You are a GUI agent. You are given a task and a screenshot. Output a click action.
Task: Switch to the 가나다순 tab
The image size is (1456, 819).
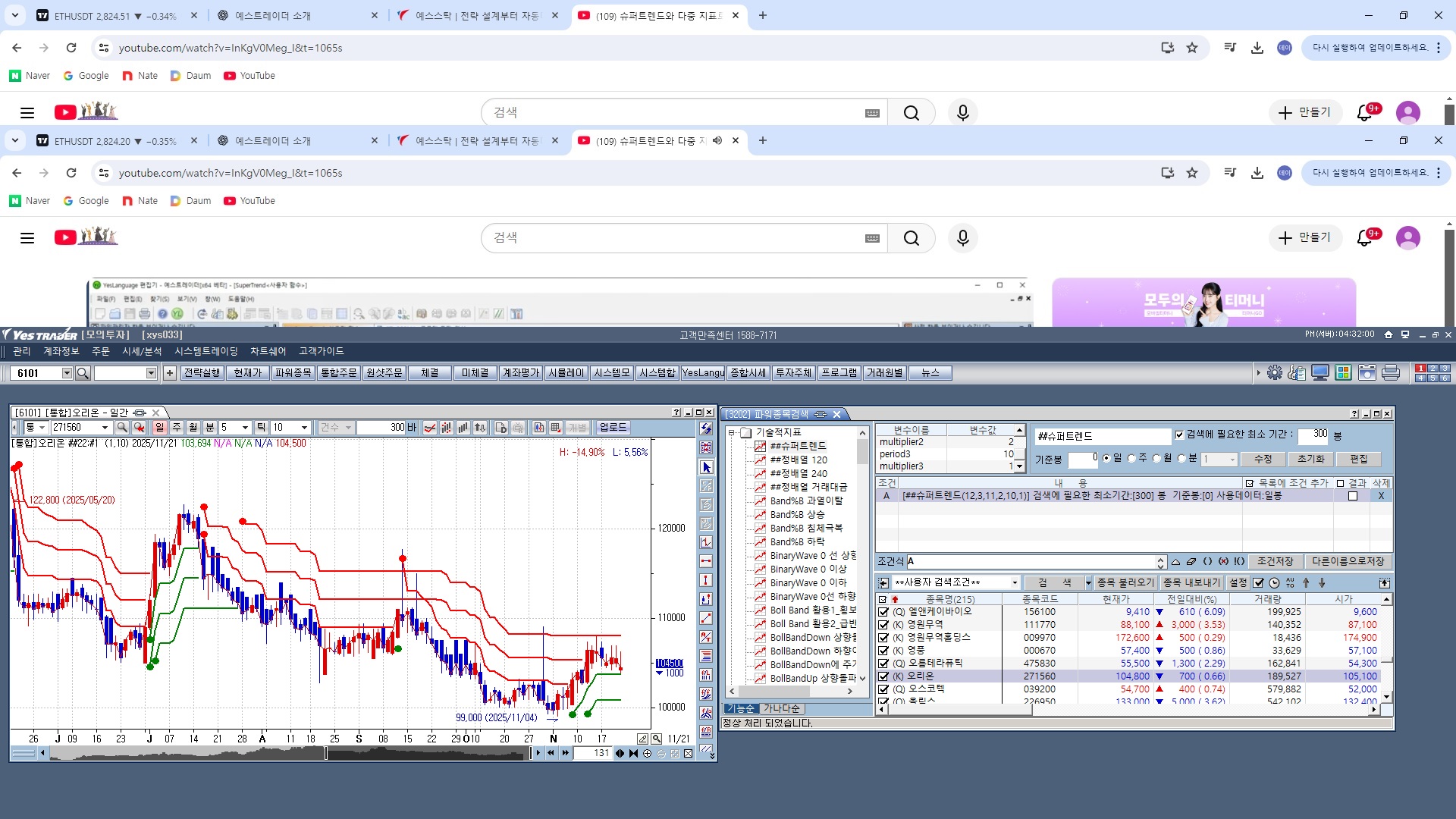[781, 709]
